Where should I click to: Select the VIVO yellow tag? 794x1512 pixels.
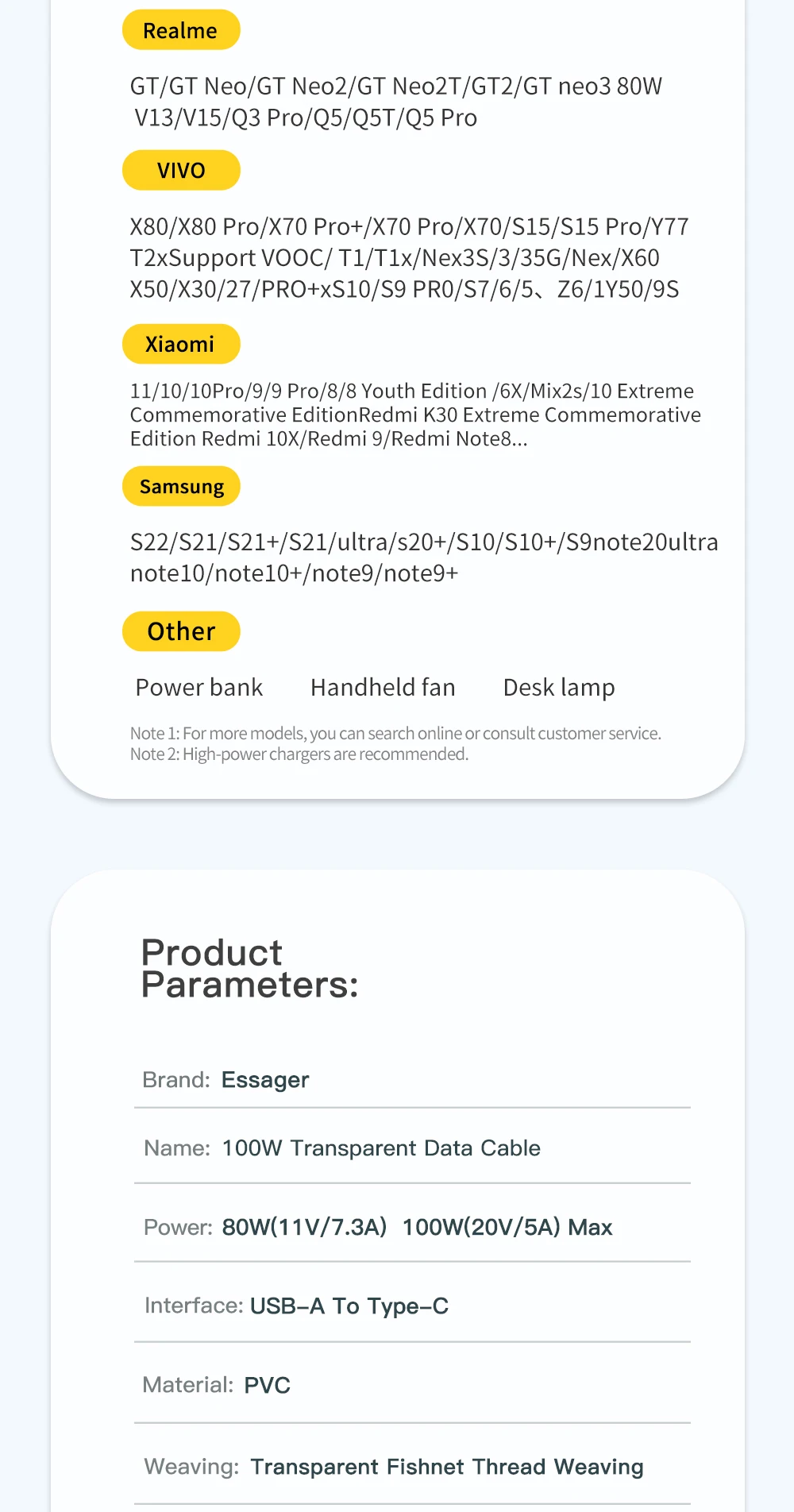pyautogui.click(x=180, y=171)
